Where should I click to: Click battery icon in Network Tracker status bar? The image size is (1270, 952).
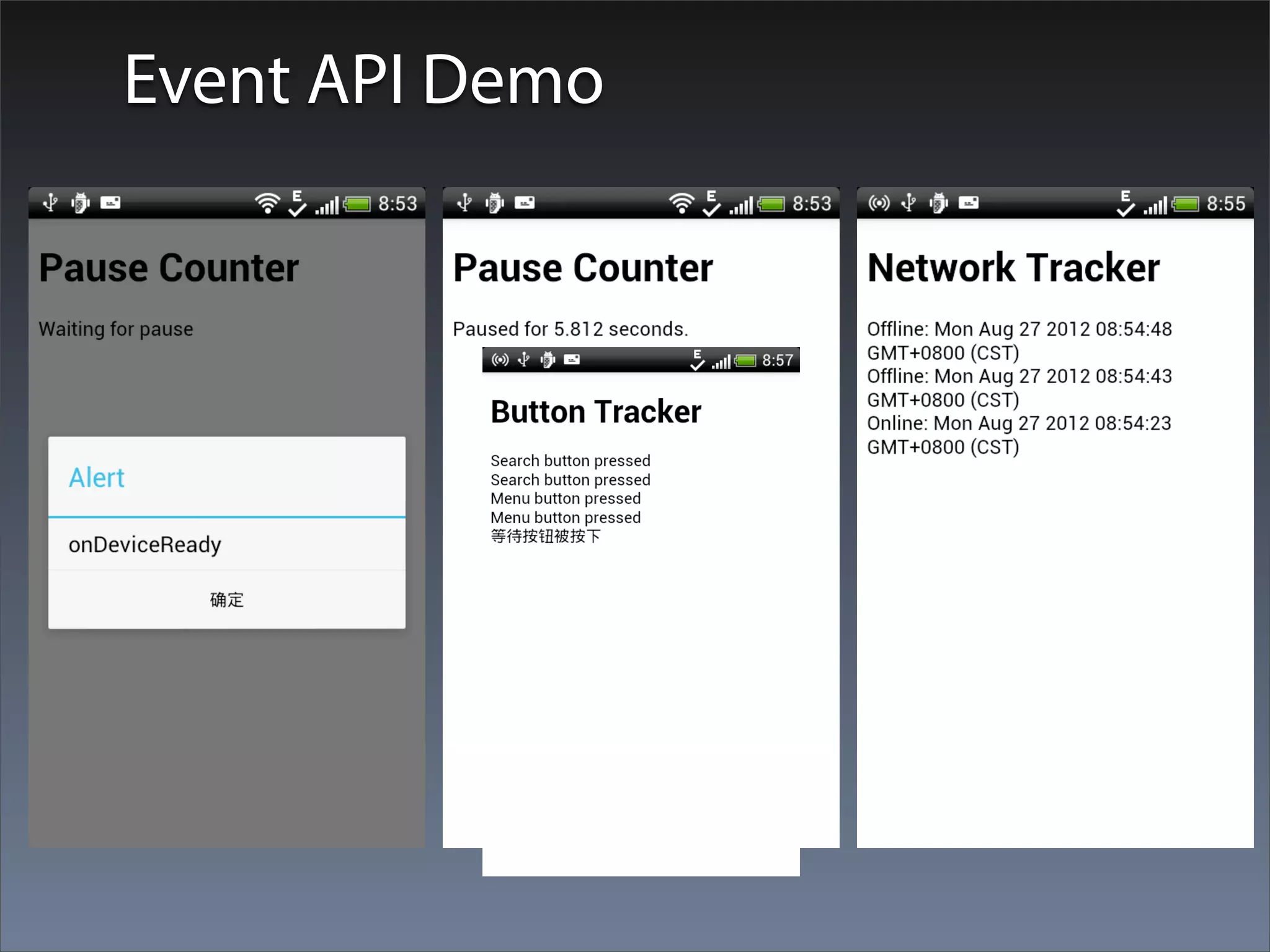tap(1186, 204)
